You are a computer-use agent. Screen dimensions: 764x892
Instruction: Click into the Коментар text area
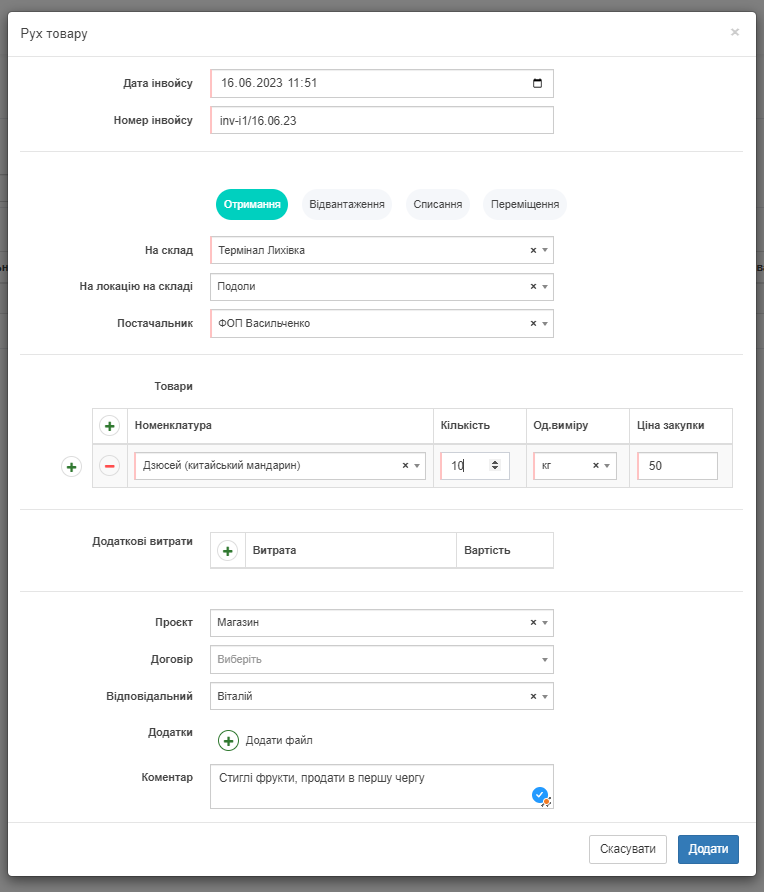(x=382, y=786)
